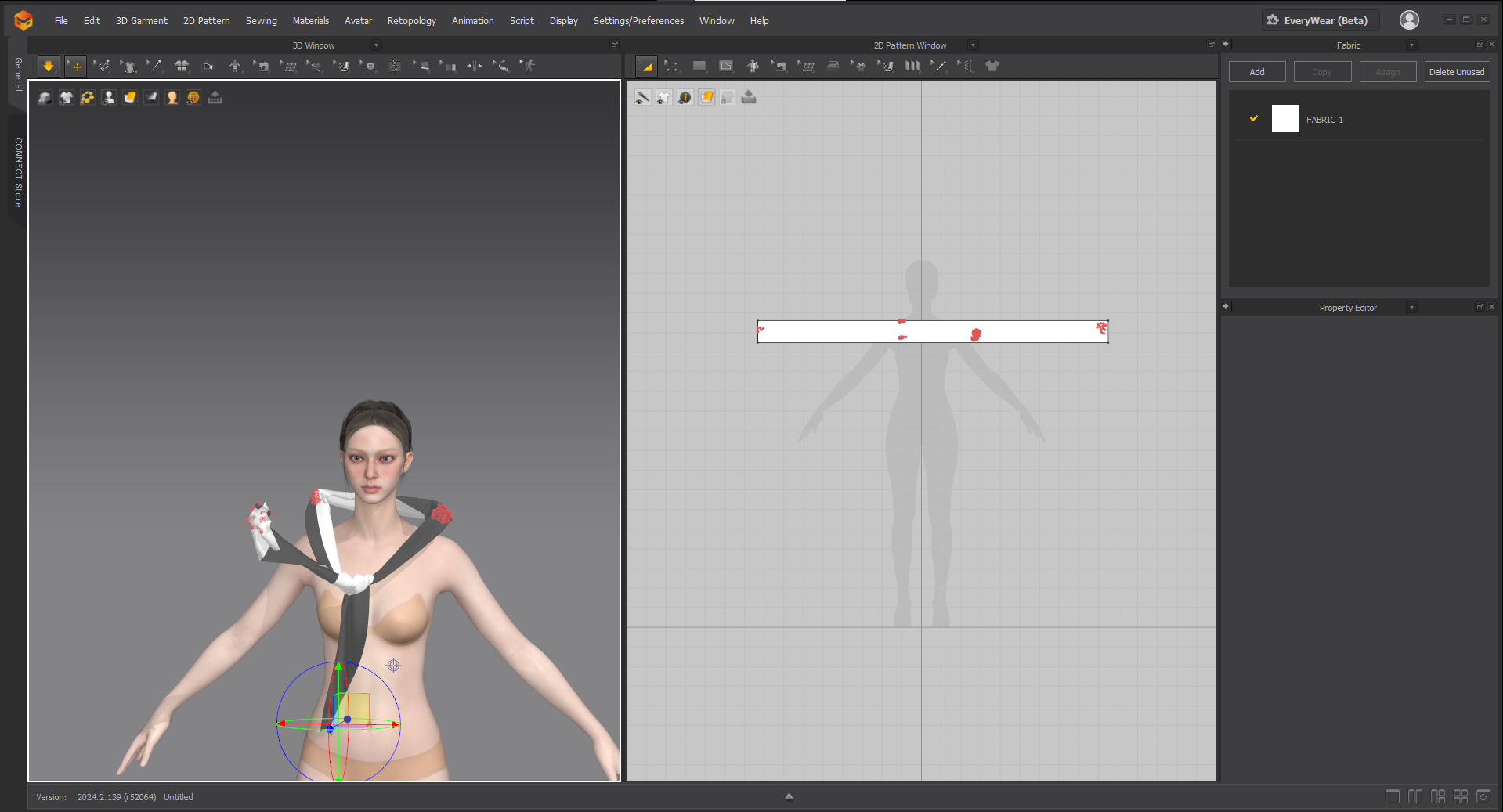Toggle pattern shirt visibility in 2D window
Screen dimensions: 1503x812
[x=664, y=97]
